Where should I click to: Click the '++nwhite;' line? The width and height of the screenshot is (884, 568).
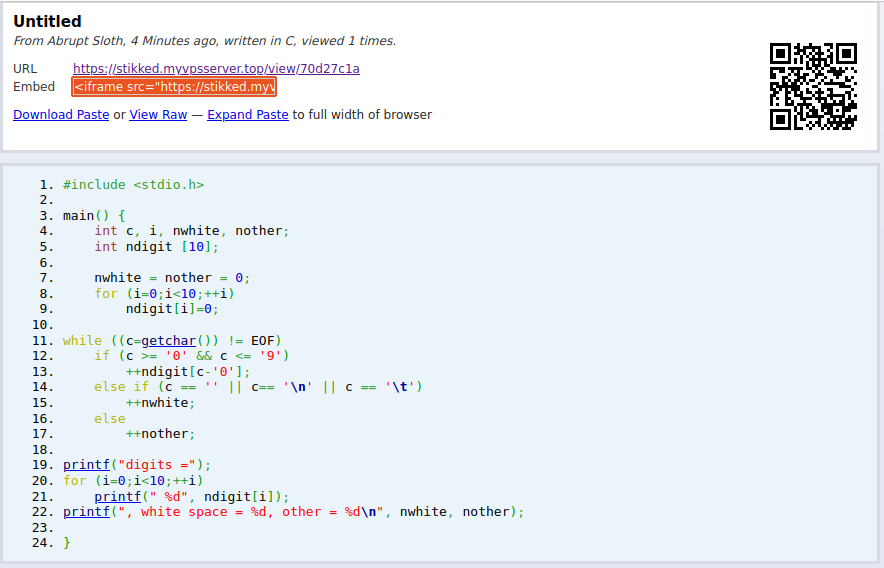[160, 403]
